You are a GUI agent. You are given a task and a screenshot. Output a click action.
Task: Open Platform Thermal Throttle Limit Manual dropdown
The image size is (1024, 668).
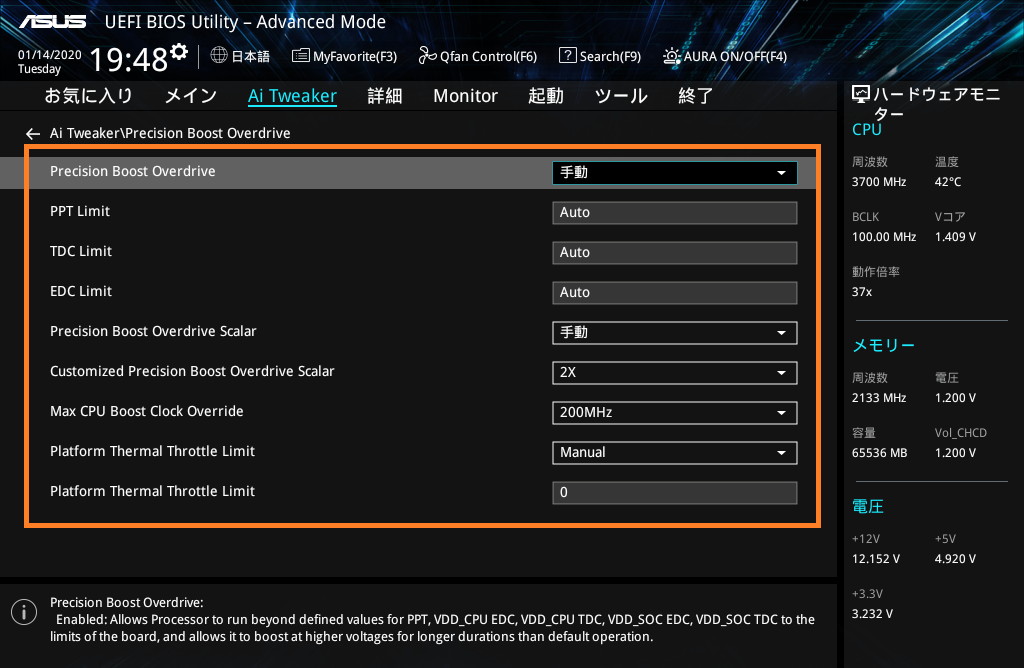point(675,453)
